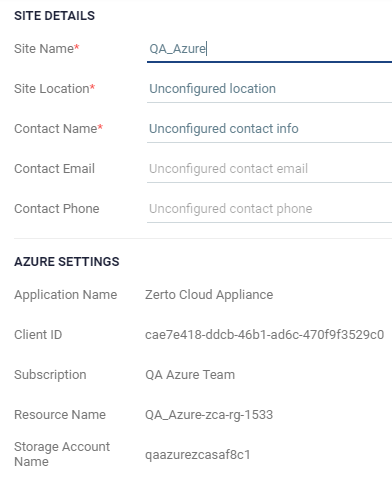Click the Contact Email label

coord(54,169)
